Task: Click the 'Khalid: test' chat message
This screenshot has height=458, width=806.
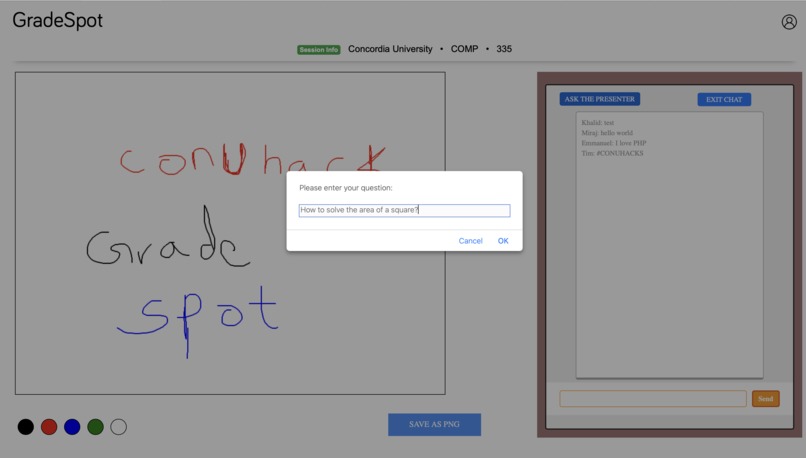Action: pyautogui.click(x=598, y=123)
